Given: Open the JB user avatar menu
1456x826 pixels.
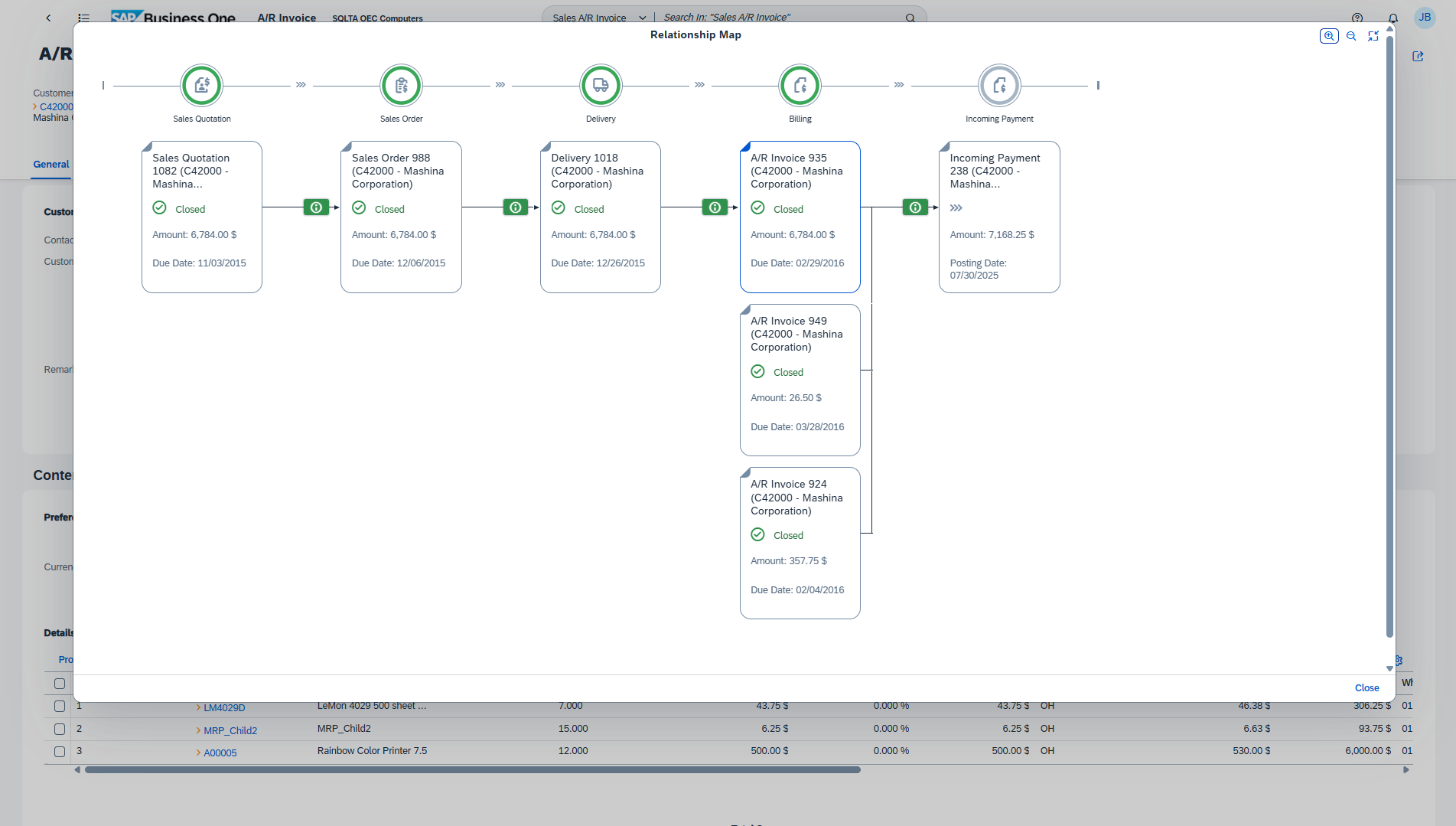Looking at the screenshot, I should [x=1425, y=18].
